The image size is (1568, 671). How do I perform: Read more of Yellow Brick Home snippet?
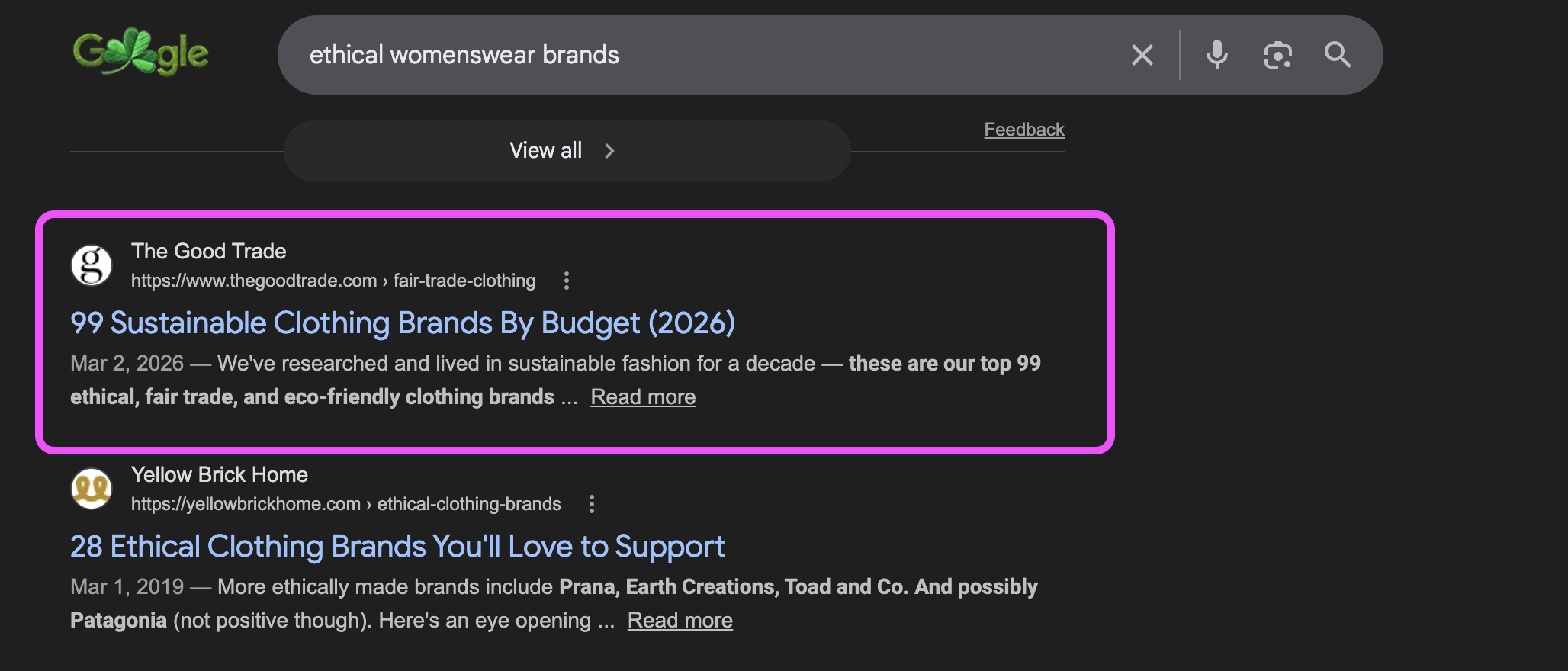pyautogui.click(x=680, y=621)
